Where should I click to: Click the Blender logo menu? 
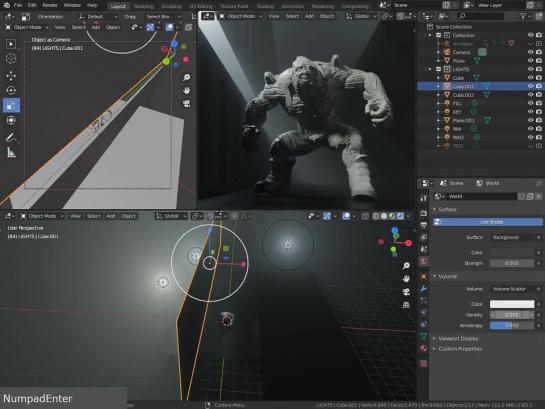[x=6, y=5]
